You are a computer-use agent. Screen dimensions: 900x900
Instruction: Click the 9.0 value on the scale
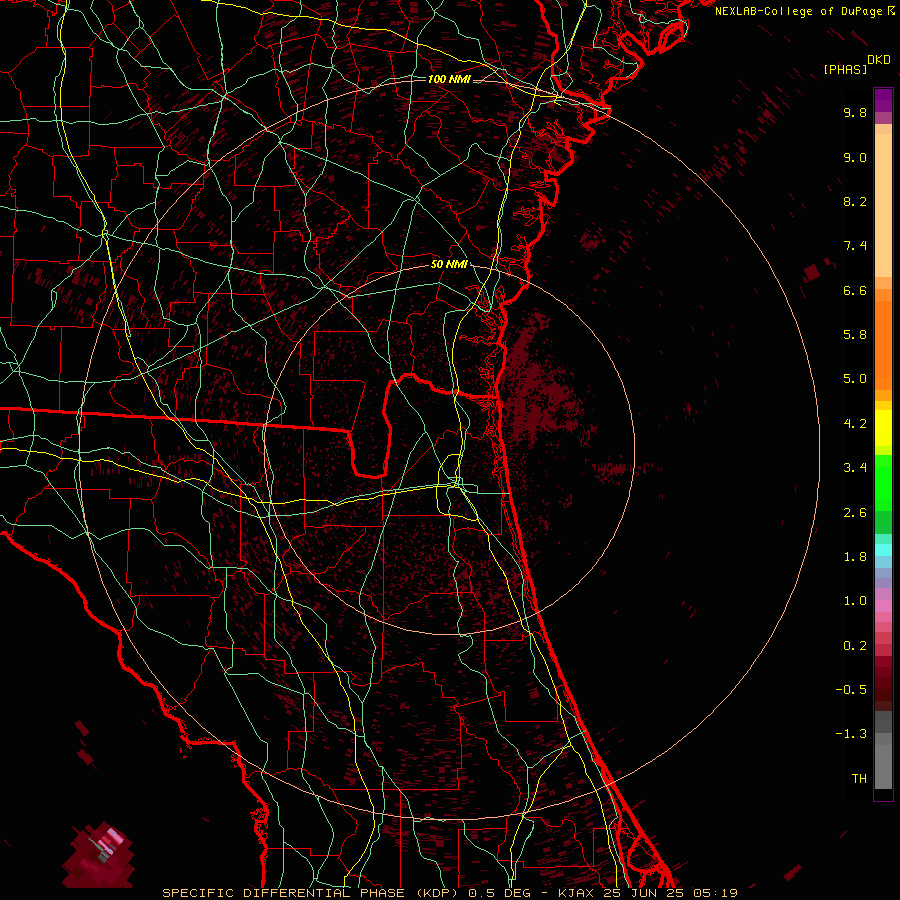click(855, 157)
